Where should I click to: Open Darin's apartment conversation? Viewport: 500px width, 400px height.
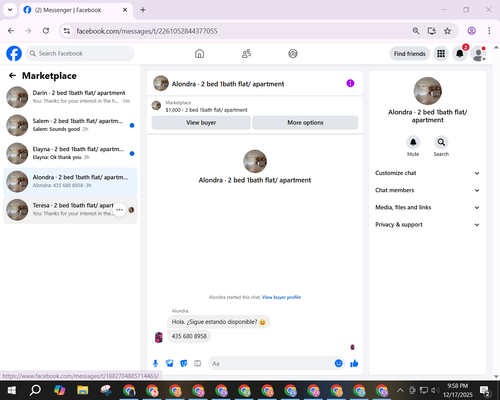click(x=70, y=97)
